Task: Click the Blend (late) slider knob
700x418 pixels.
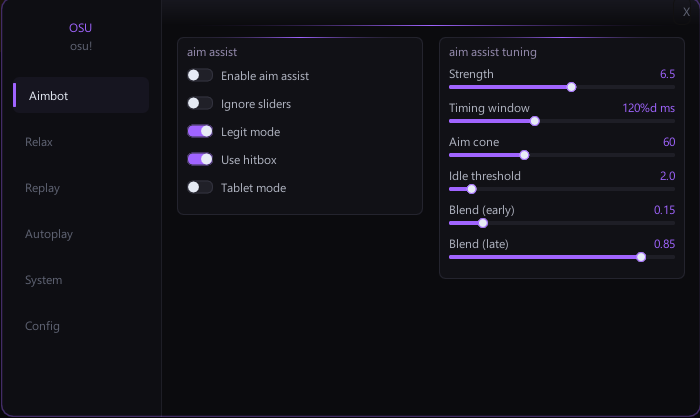Action: pos(641,257)
